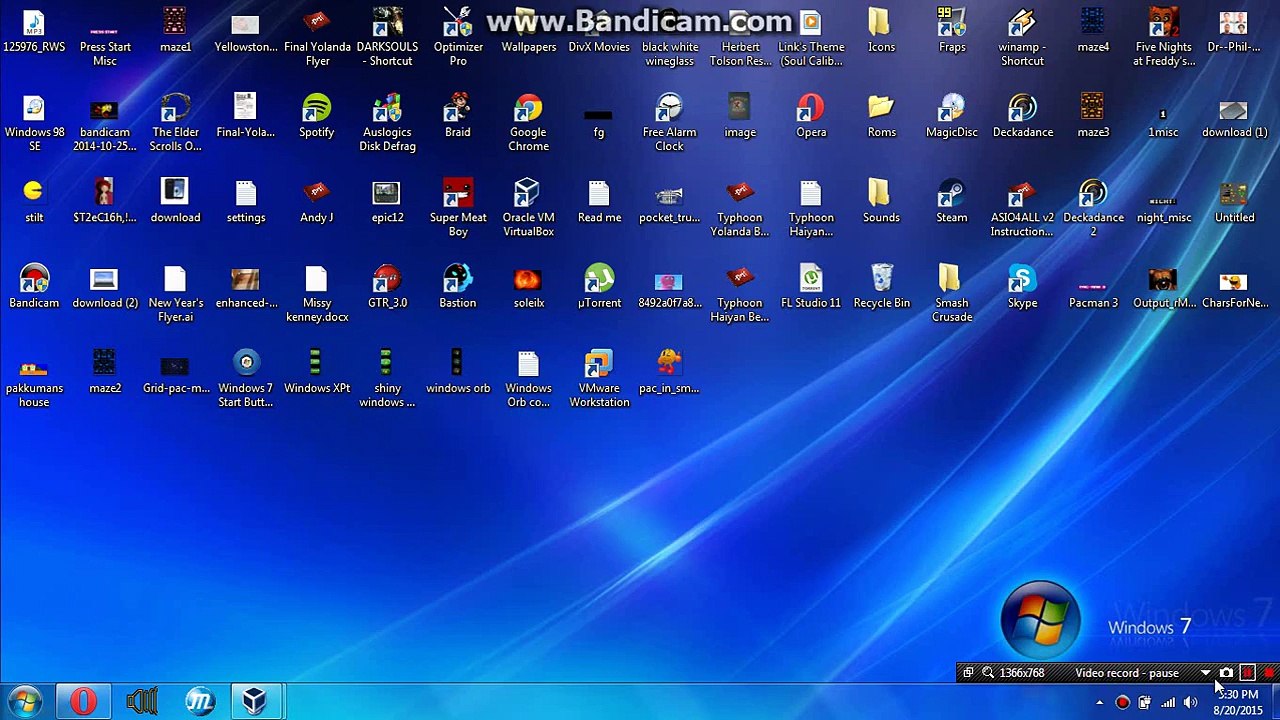Open the Spotify desktop shortcut

point(316,115)
